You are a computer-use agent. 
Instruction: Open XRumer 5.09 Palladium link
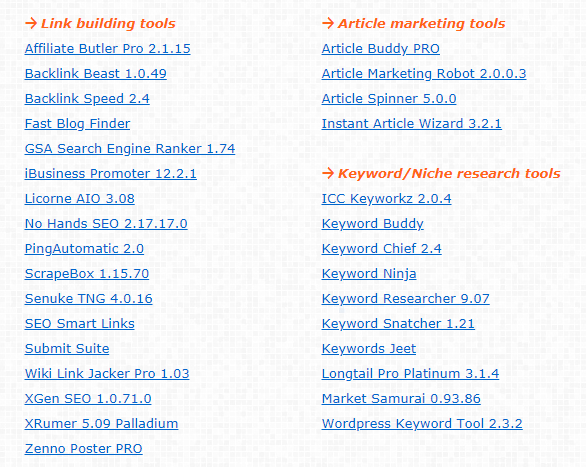tap(101, 424)
